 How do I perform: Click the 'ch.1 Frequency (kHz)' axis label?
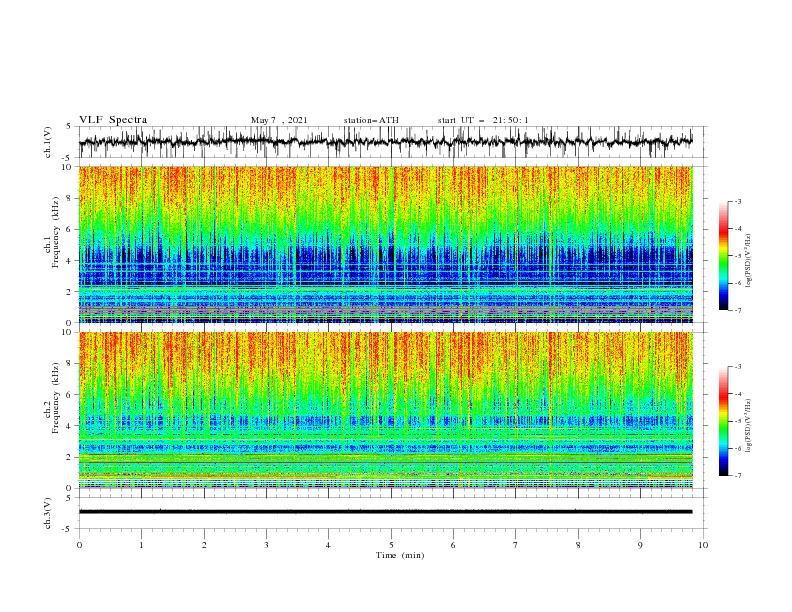click(52, 233)
